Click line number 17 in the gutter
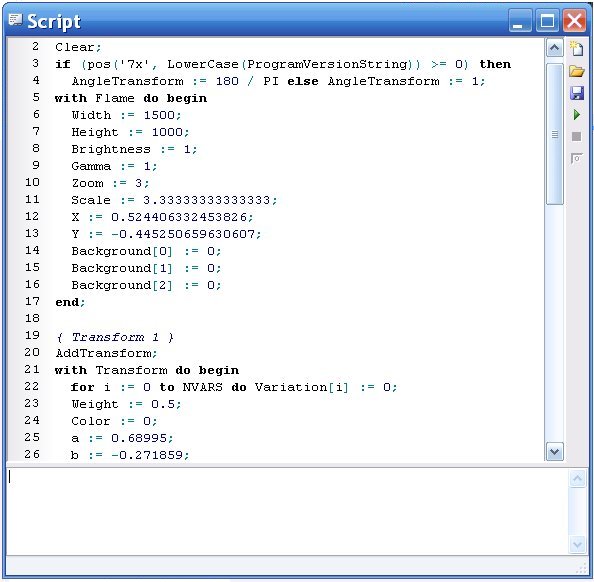The width and height of the screenshot is (594, 582). pyautogui.click(x=32, y=302)
